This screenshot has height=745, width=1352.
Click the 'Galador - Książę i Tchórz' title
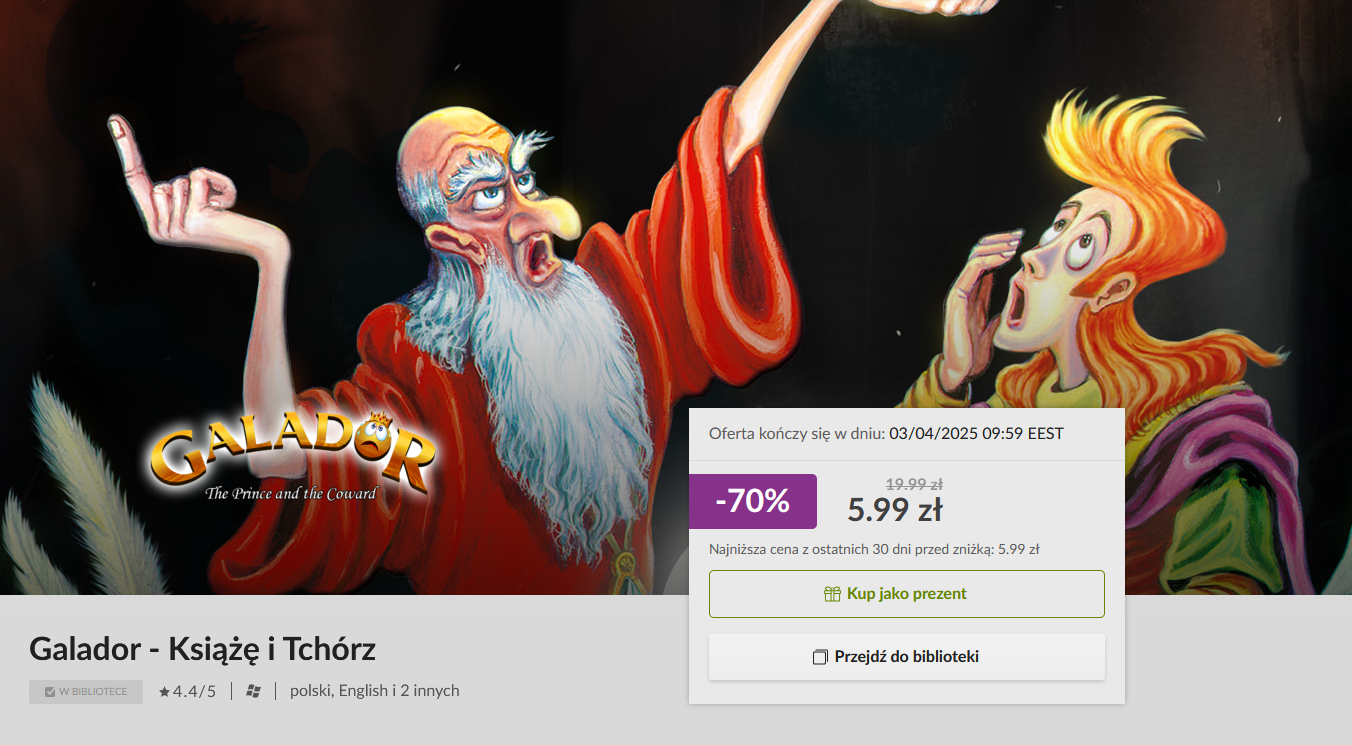203,649
